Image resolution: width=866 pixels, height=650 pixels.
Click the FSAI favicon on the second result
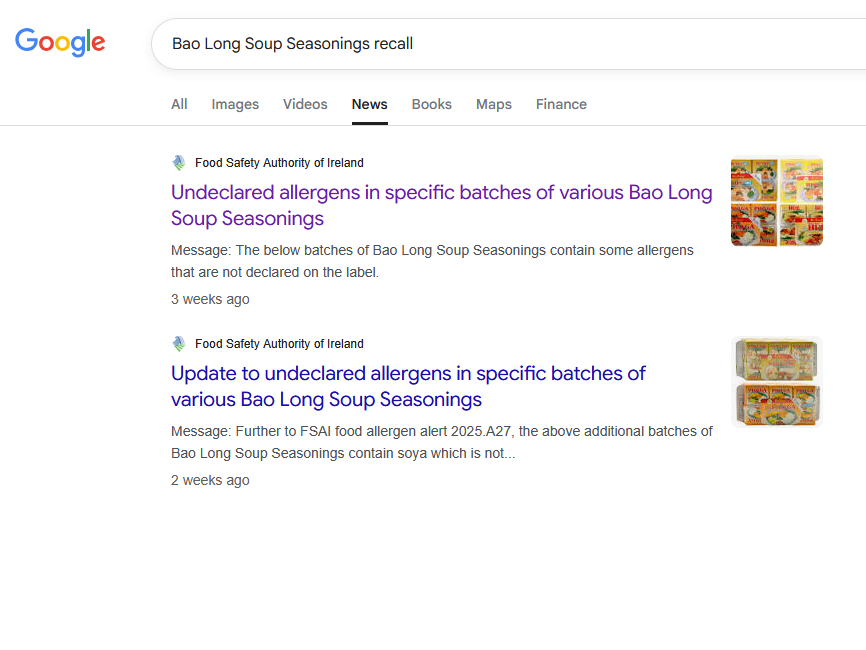point(179,344)
